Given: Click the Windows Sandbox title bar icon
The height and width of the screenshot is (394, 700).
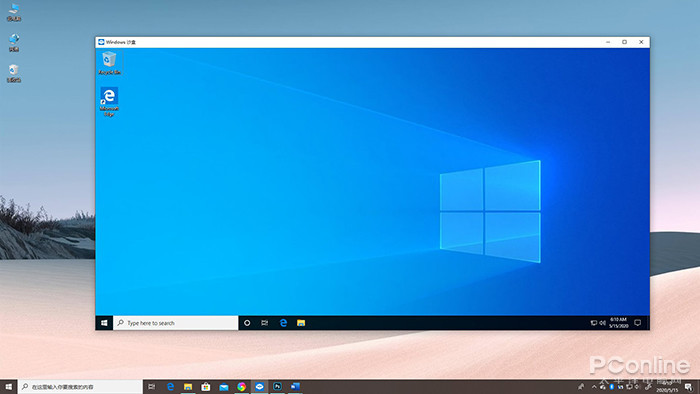Looking at the screenshot, I should coord(101,42).
